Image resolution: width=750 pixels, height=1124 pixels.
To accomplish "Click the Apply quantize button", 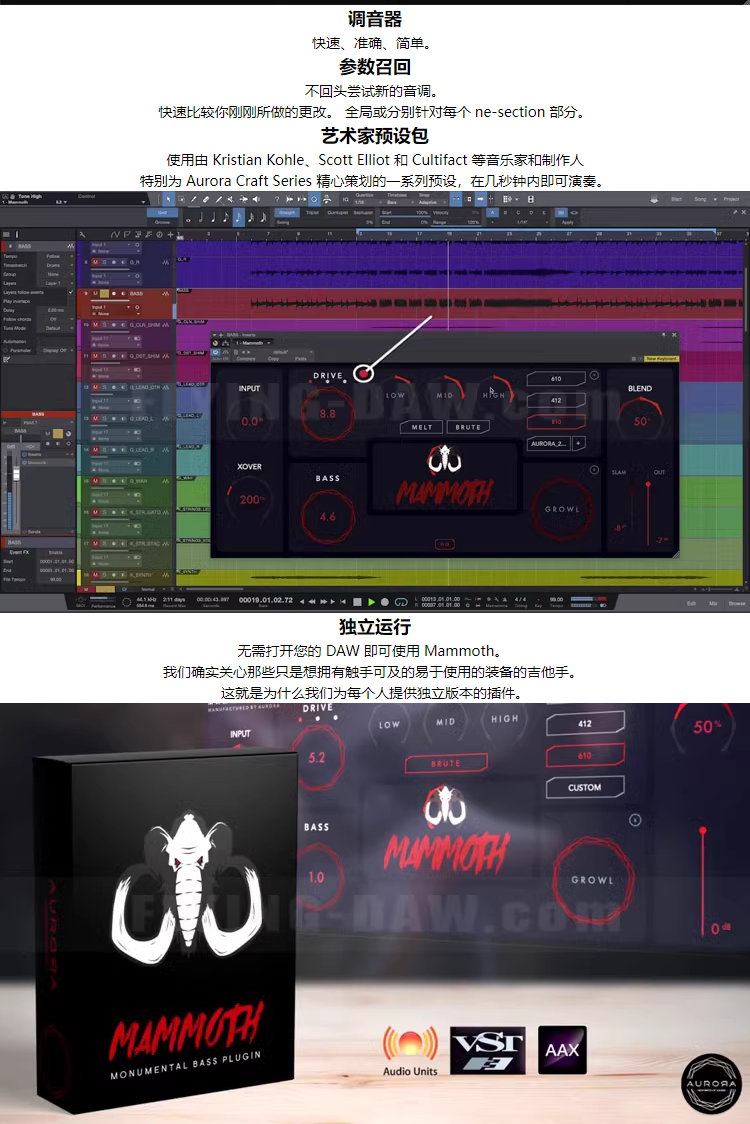I will 567,222.
